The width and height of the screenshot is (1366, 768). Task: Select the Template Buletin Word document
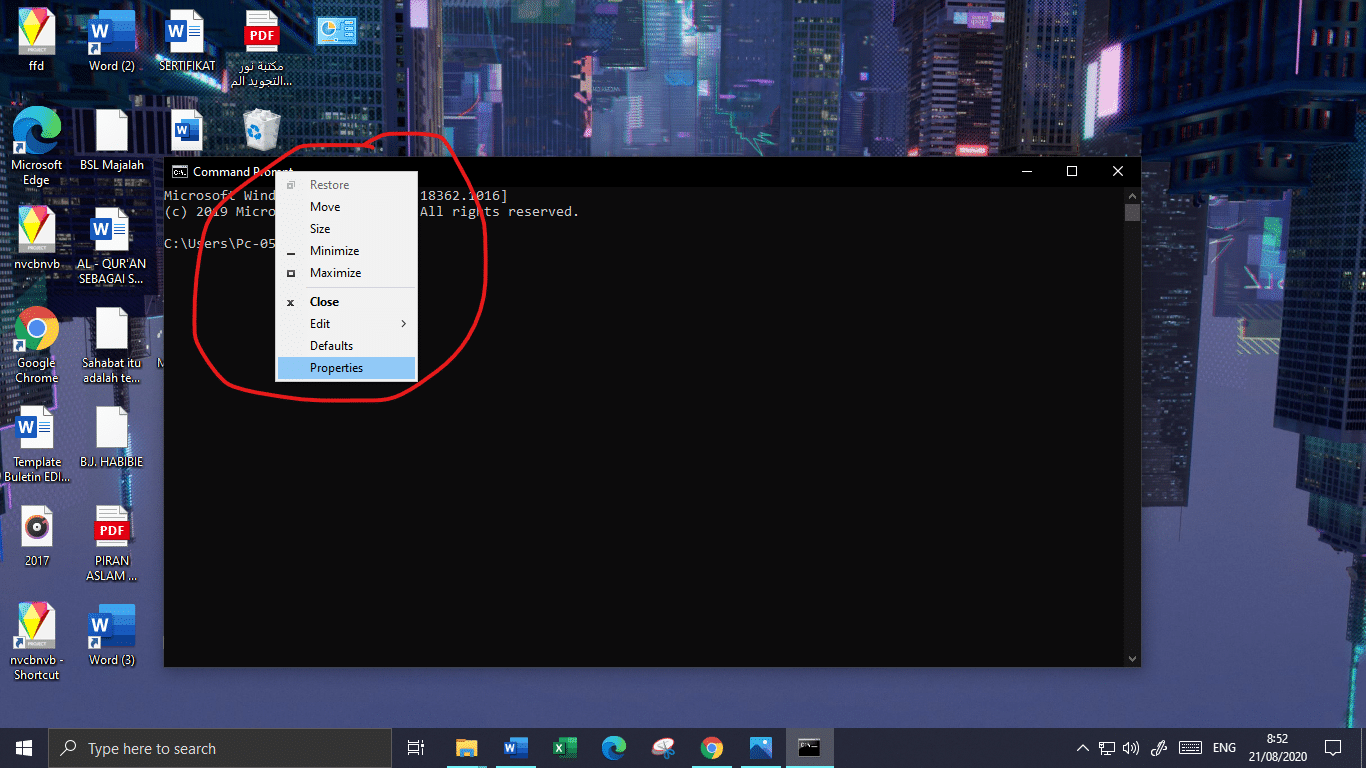tap(37, 444)
